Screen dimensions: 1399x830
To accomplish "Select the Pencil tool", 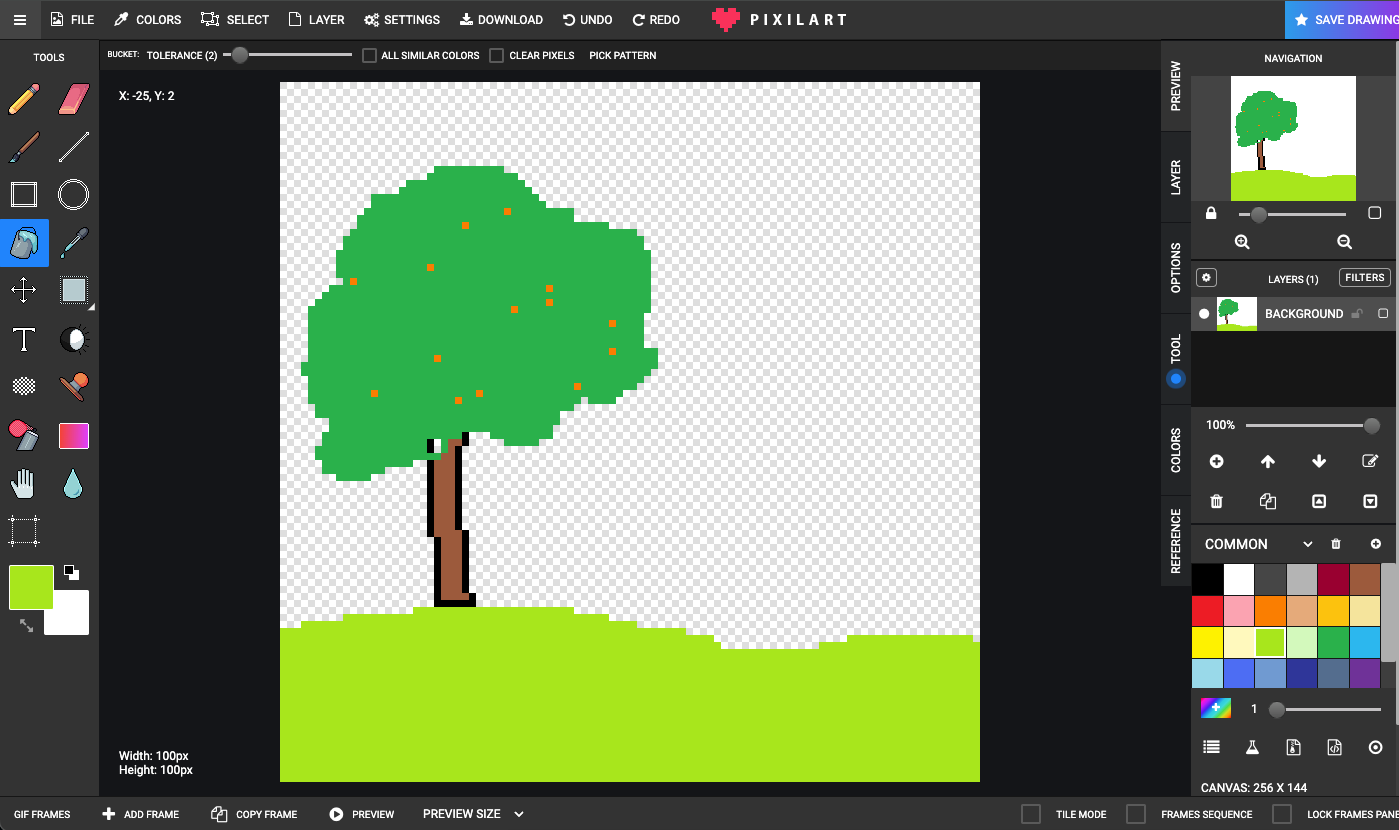I will [x=24, y=98].
